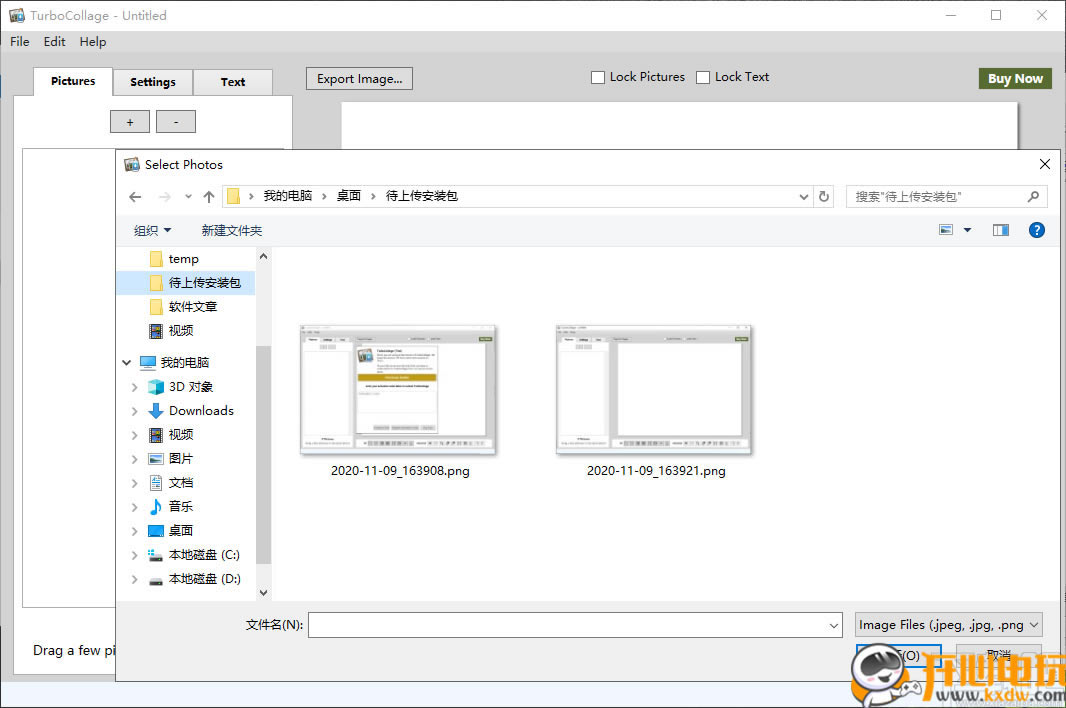Switch to the Settings tab

pos(152,82)
